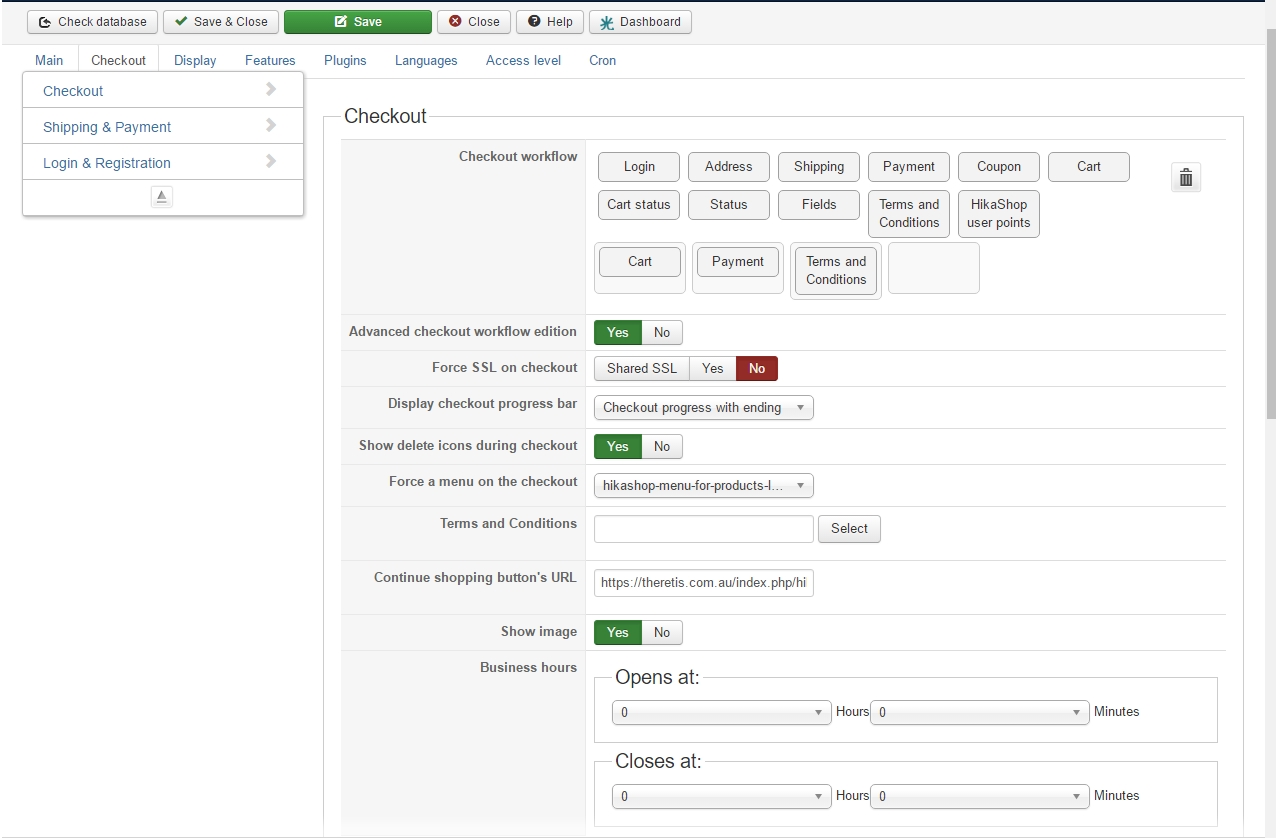This screenshot has width=1276, height=838.
Task: Set Advanced checkout workflow edition to Yes
Action: point(618,332)
